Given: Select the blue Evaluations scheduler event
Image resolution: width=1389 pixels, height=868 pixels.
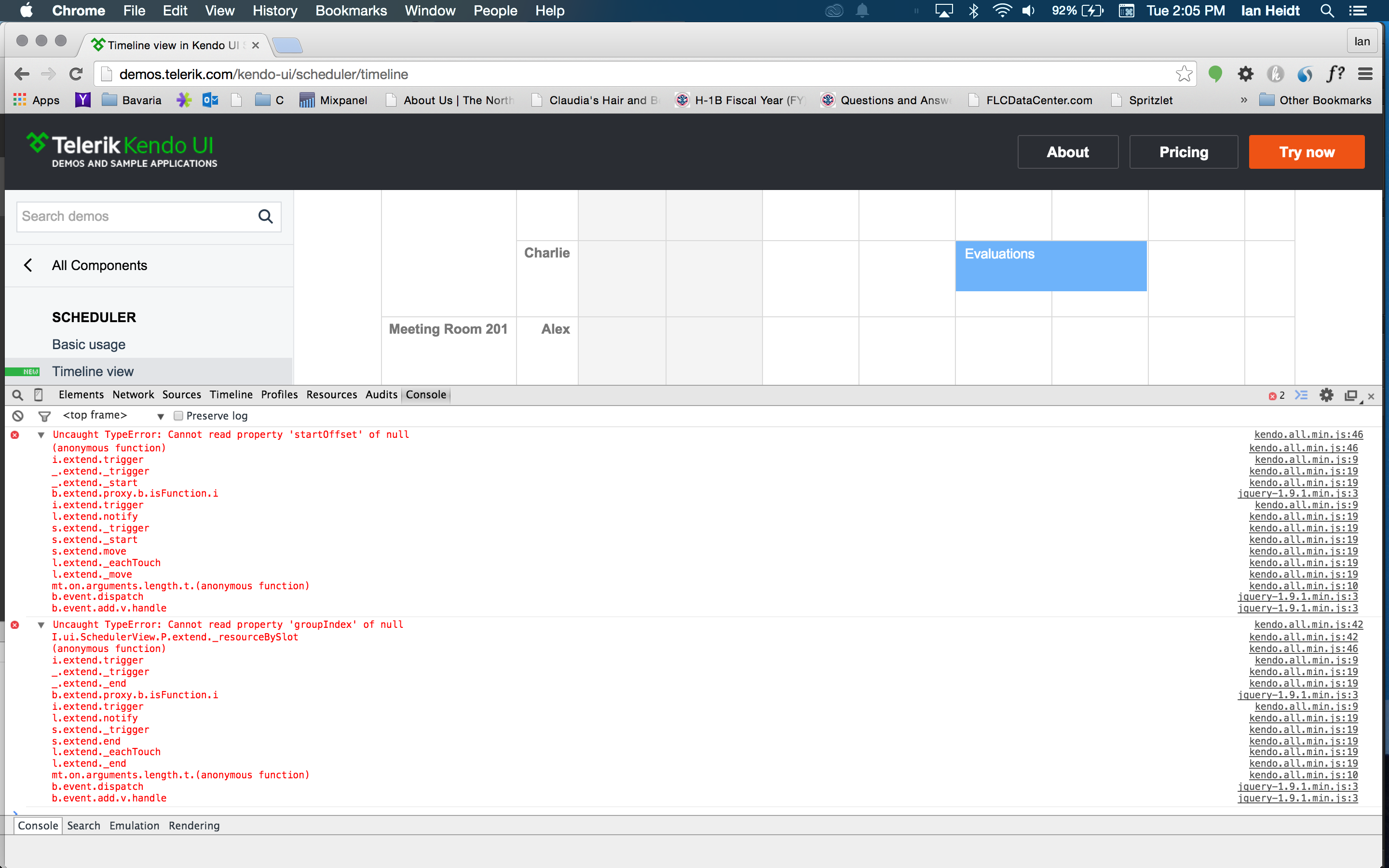Looking at the screenshot, I should pos(1050,266).
